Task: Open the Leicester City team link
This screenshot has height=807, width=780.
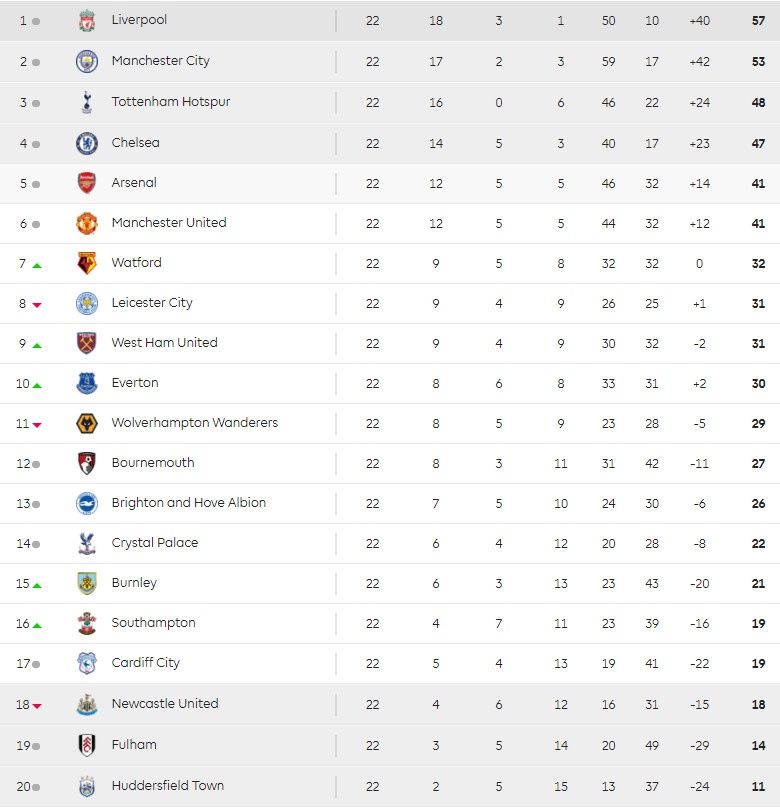Action: click(x=152, y=303)
